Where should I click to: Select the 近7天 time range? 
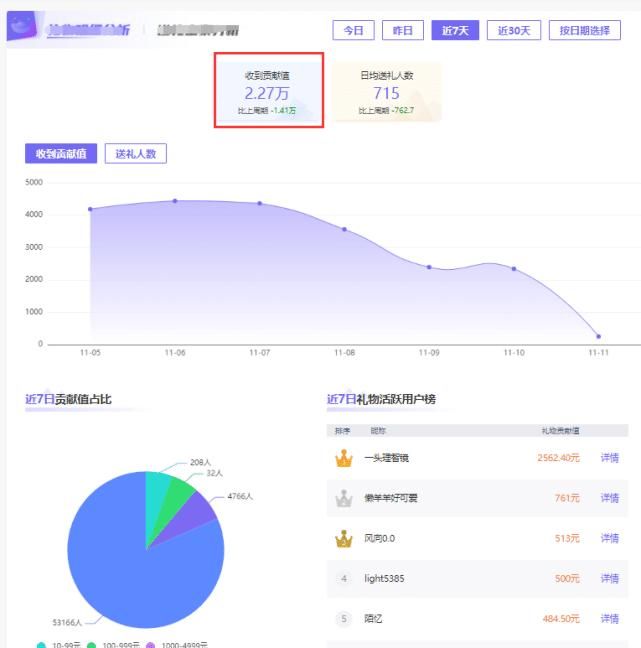tap(455, 30)
